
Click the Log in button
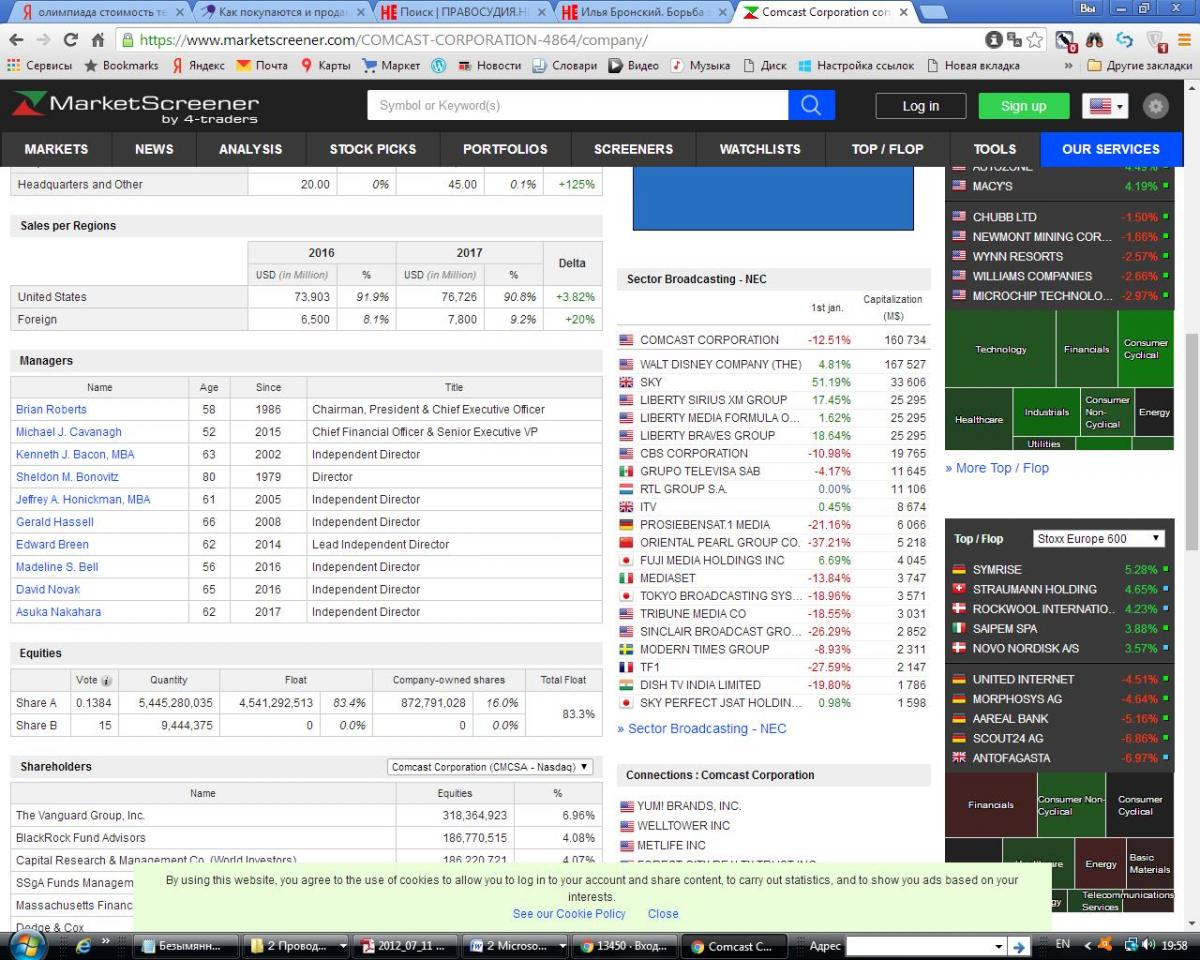pos(921,106)
